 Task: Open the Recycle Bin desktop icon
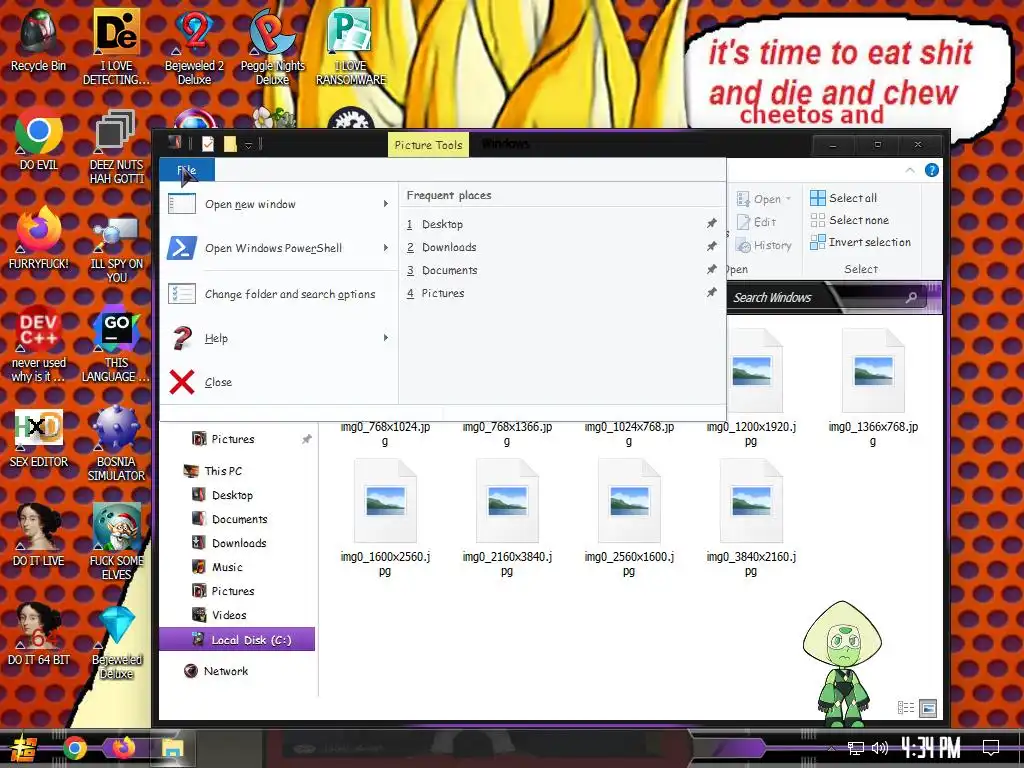[38, 40]
